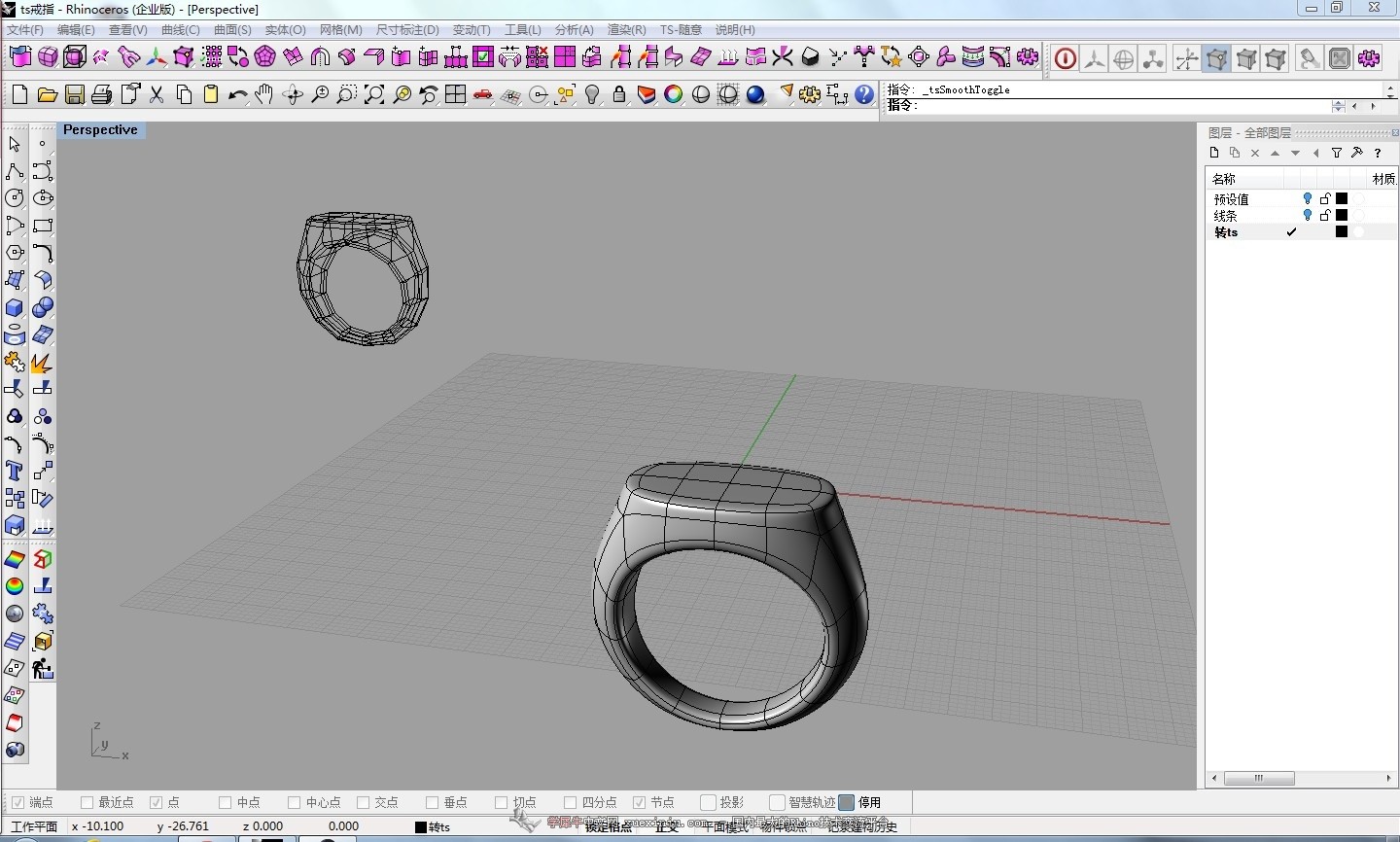Screen dimensions: 1400x842
Task: Click the Zoom dynamic magnifier icon
Action: click(319, 94)
